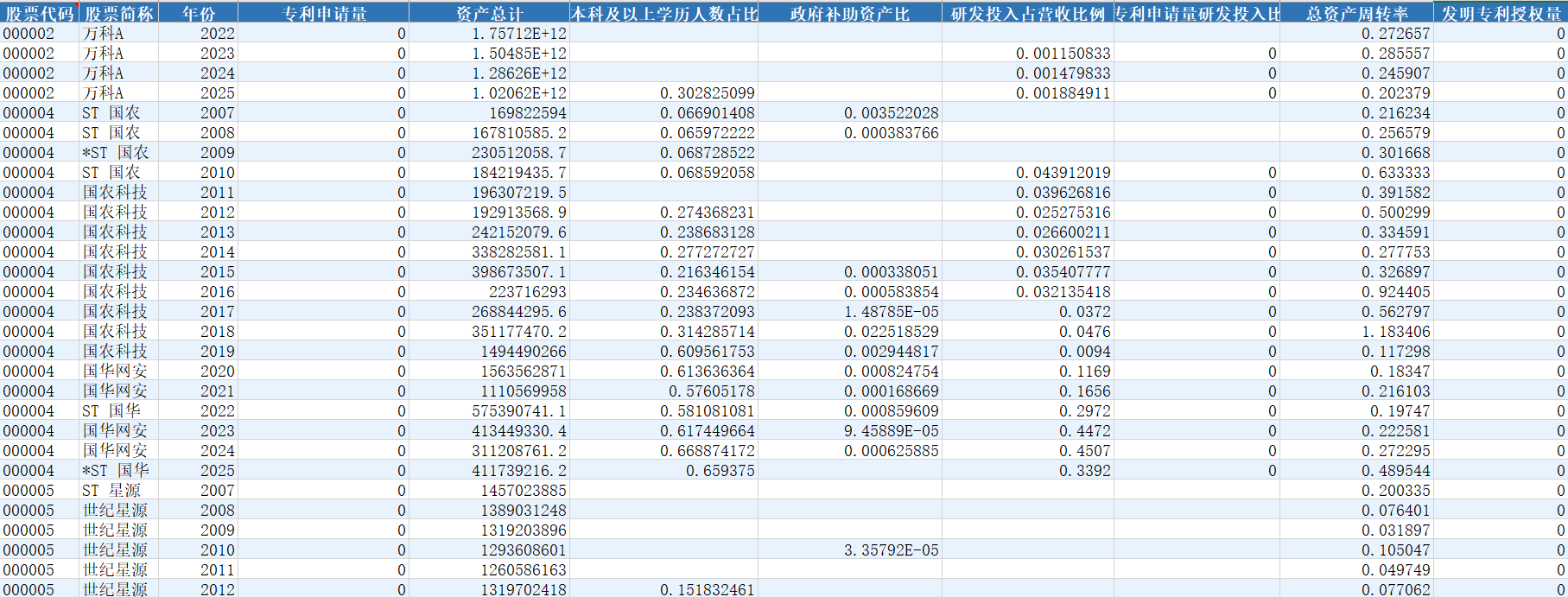Click the 万科A name cell for year 2024
This screenshot has width=1568, height=597.
pyautogui.click(x=119, y=73)
